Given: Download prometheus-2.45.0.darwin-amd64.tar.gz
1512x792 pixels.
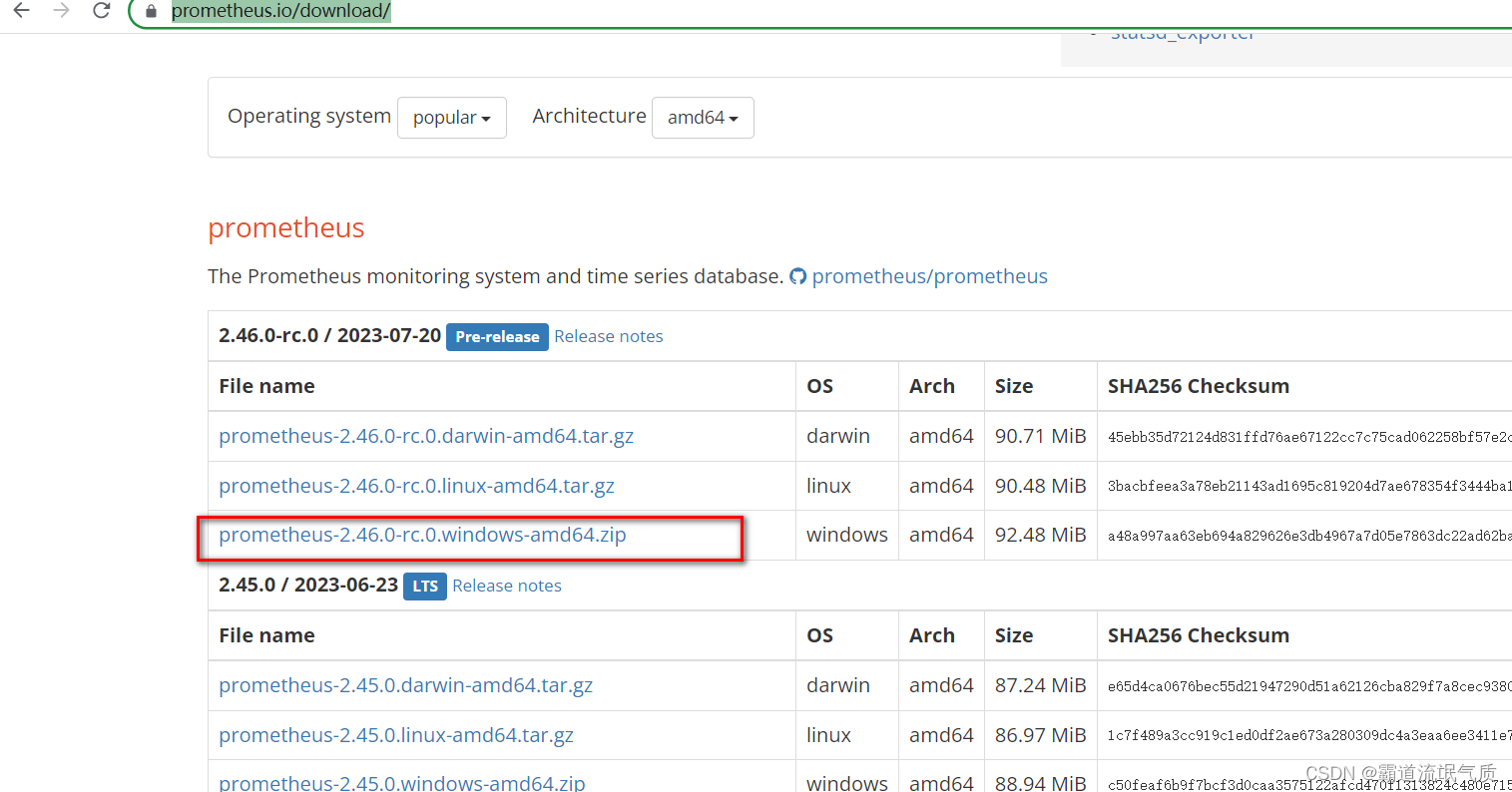Looking at the screenshot, I should [x=405, y=685].
